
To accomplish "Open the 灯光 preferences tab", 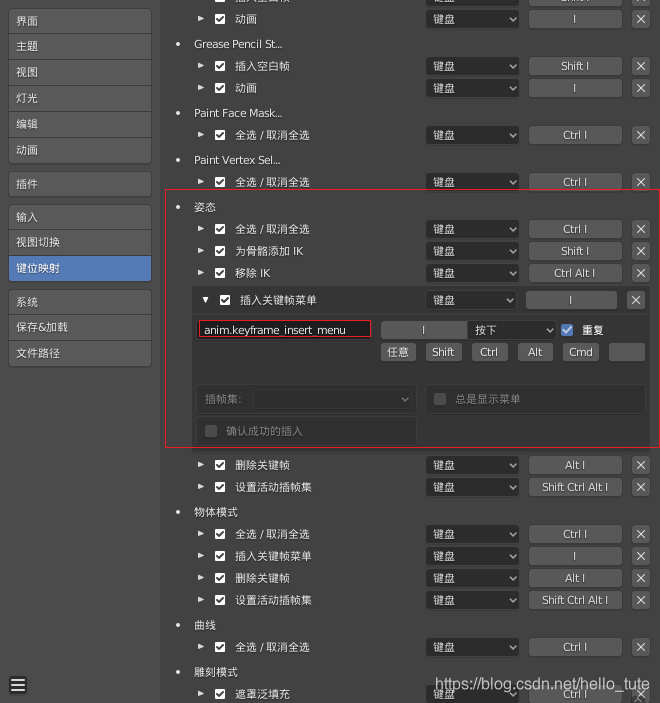I will [x=80, y=98].
